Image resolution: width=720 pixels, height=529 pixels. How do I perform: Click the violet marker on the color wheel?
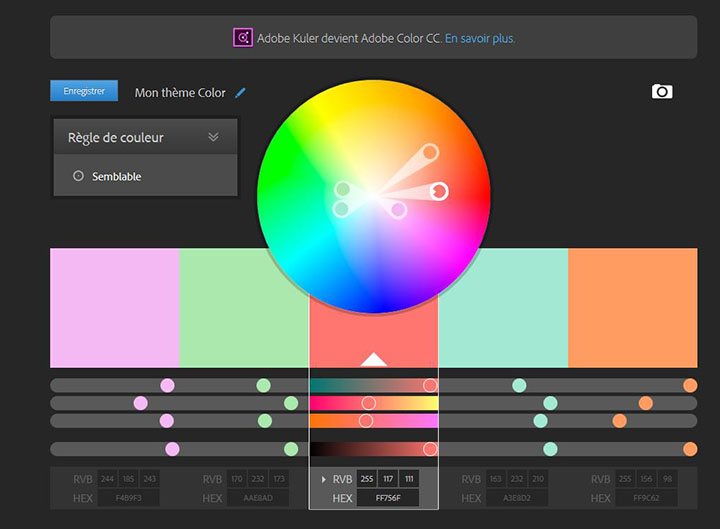(x=399, y=210)
